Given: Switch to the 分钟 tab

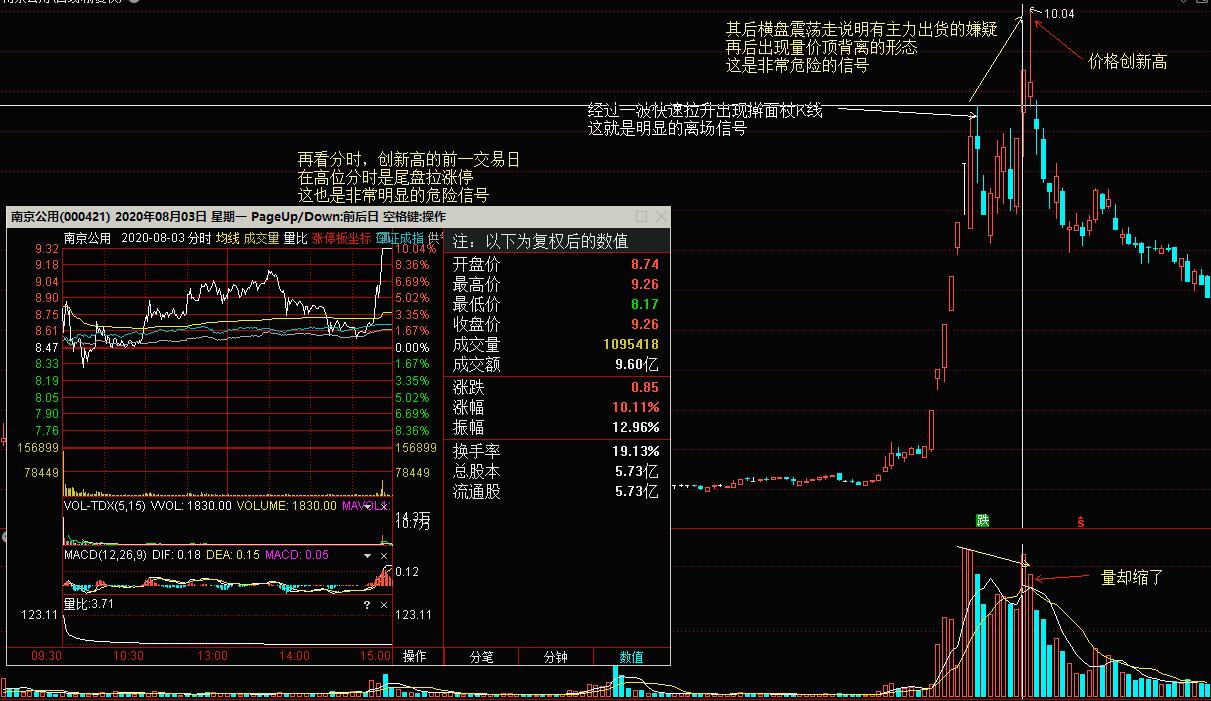Looking at the screenshot, I should coord(555,657).
